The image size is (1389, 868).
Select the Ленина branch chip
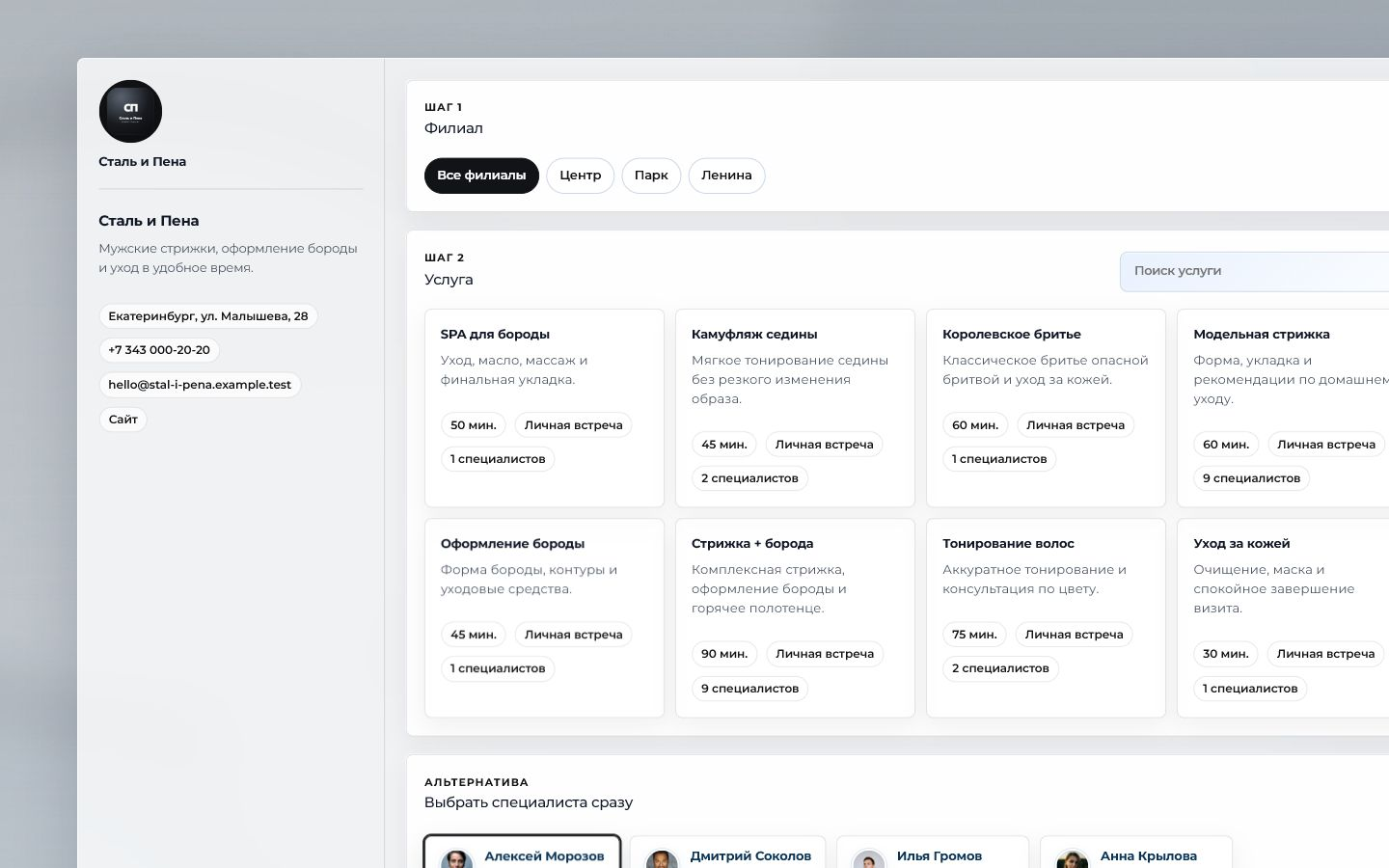click(x=726, y=176)
